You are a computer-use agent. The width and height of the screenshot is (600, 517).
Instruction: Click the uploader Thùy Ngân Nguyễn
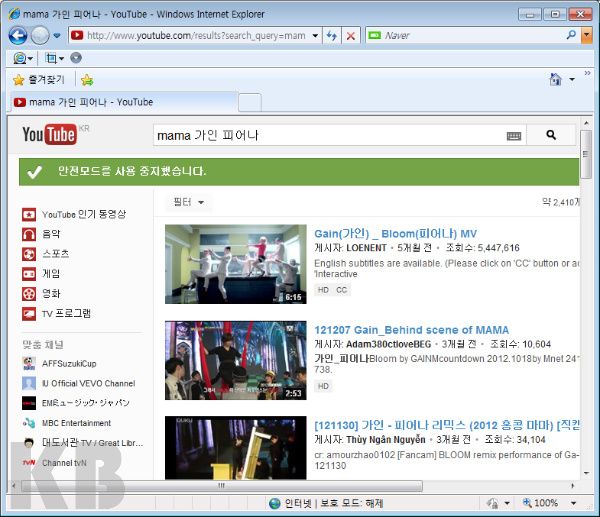point(385,440)
